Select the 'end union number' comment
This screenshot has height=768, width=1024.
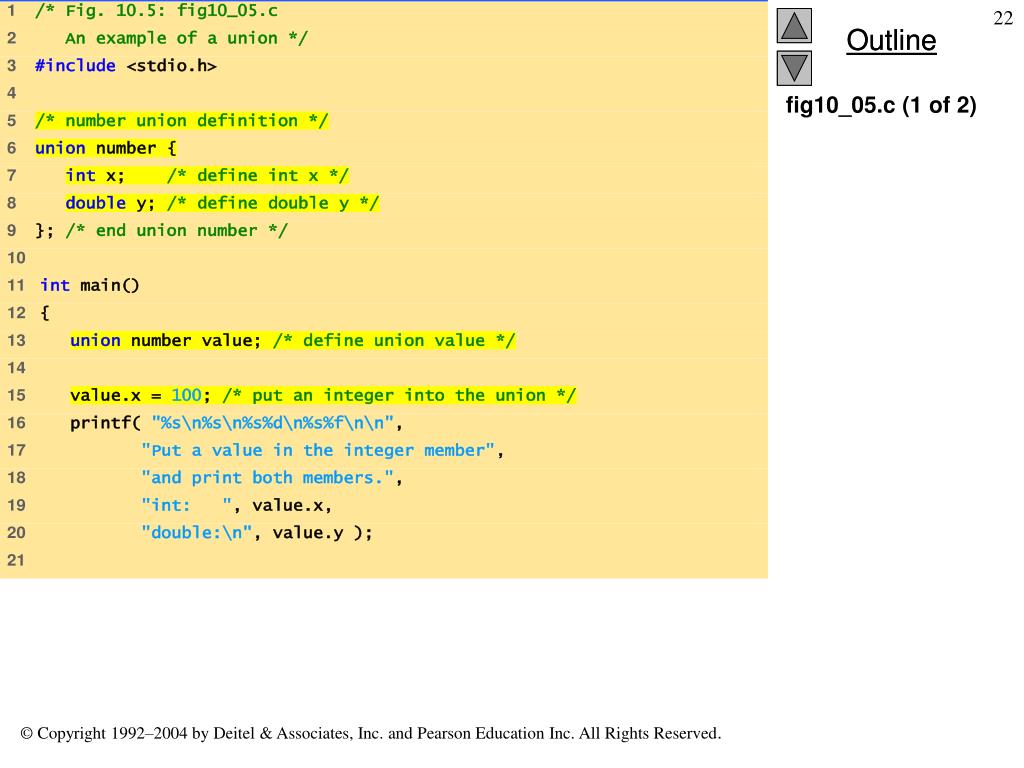click(x=176, y=231)
